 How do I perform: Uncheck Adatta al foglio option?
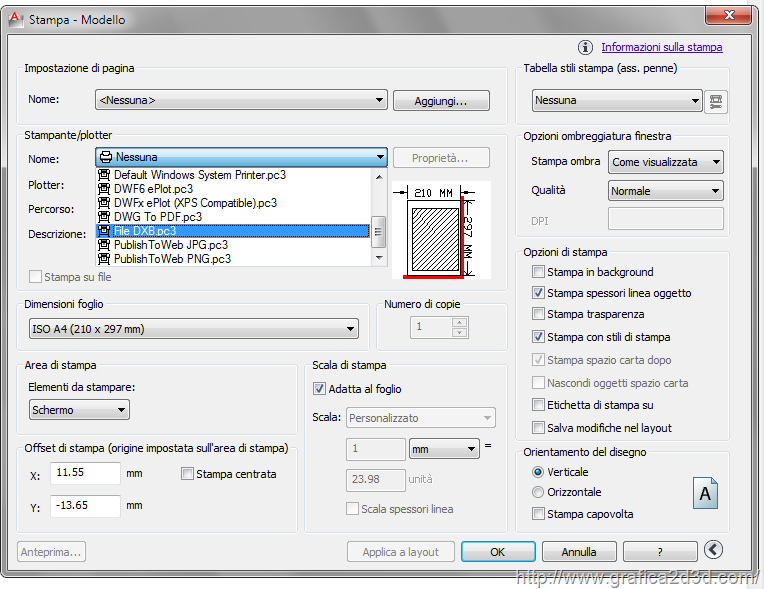click(320, 389)
